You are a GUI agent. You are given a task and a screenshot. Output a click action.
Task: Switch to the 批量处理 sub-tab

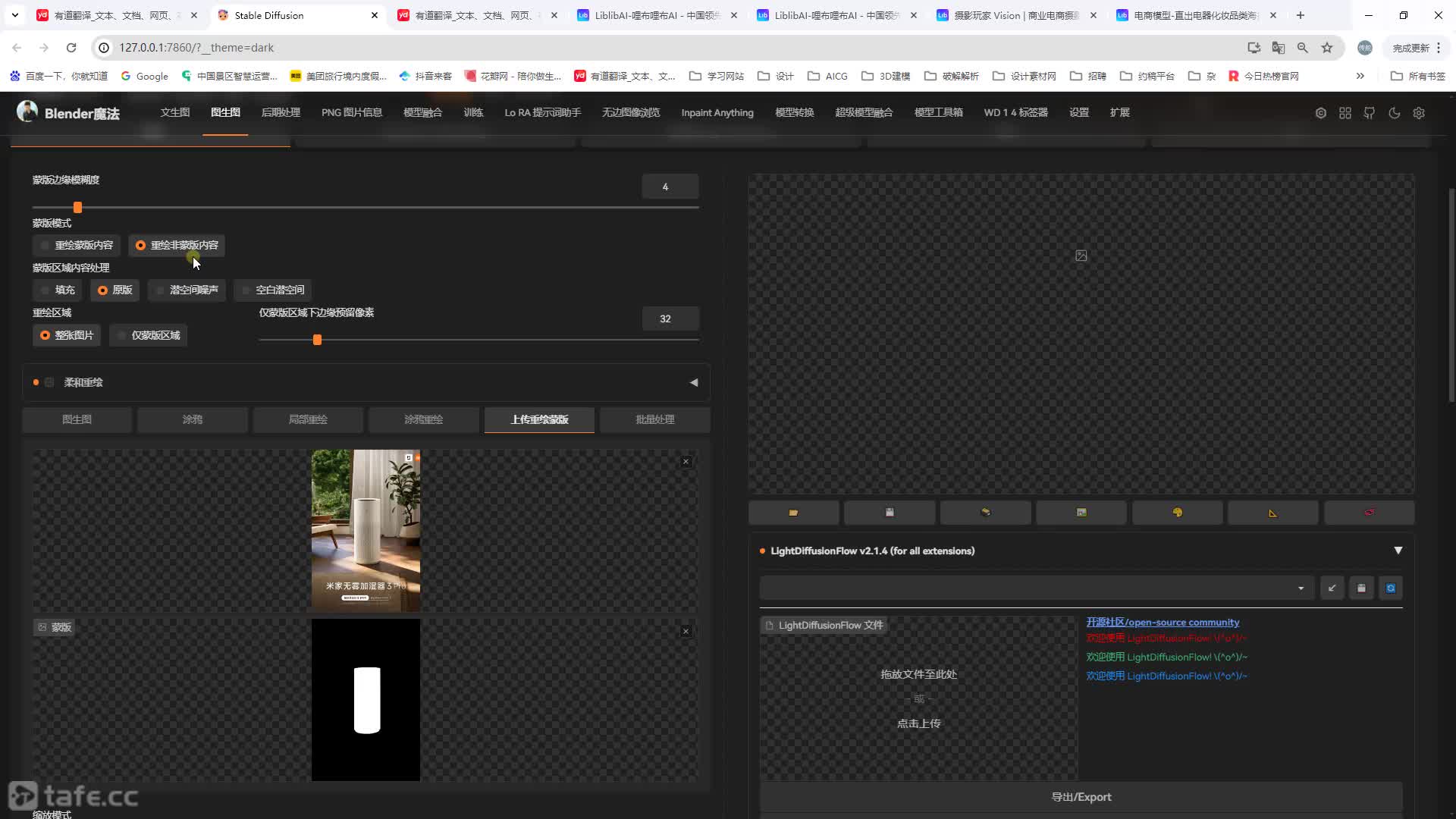click(655, 419)
